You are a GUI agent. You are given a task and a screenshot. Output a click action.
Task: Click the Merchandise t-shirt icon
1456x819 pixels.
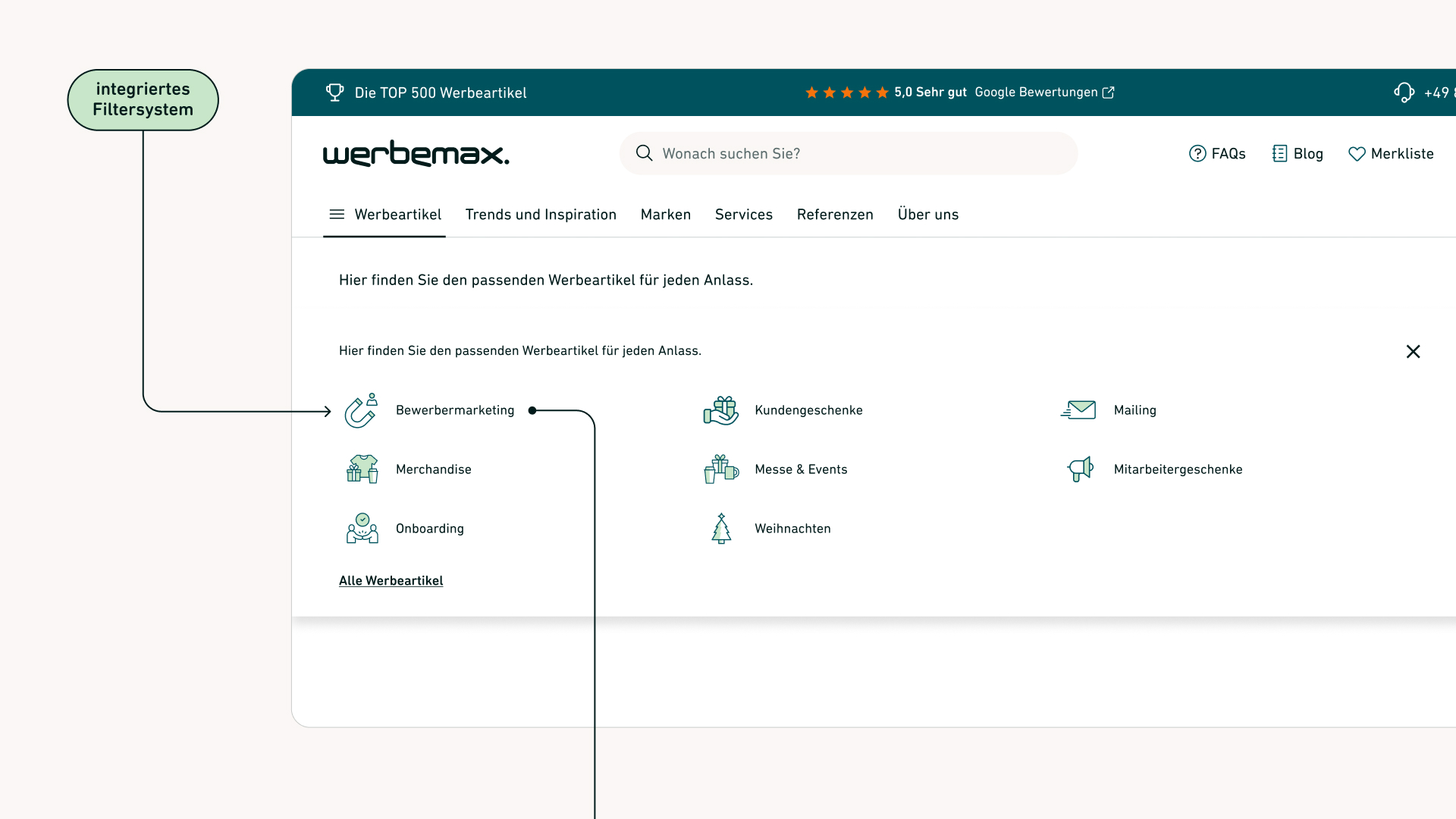(362, 469)
